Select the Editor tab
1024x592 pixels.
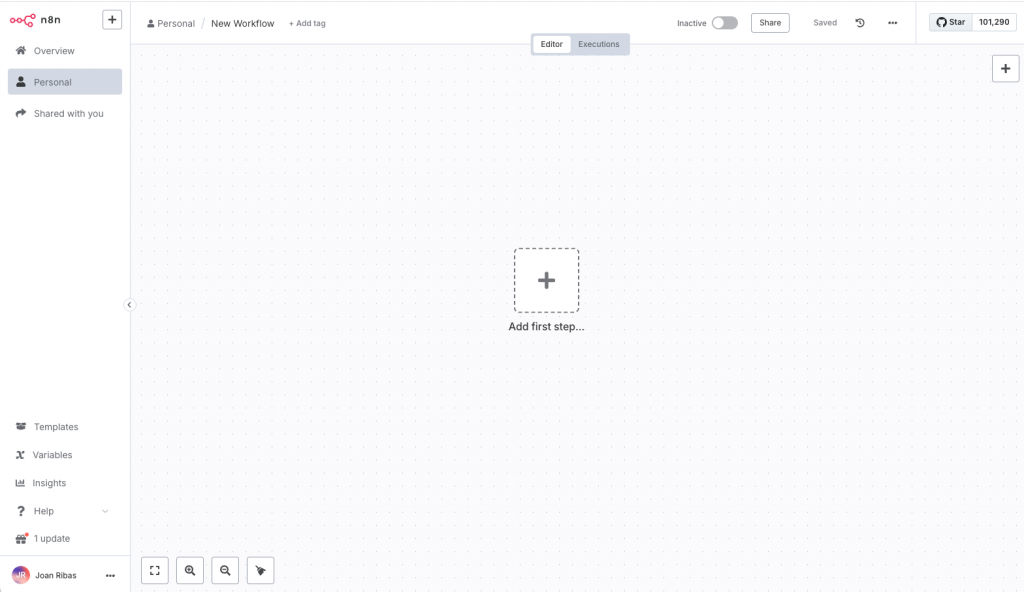coord(552,44)
